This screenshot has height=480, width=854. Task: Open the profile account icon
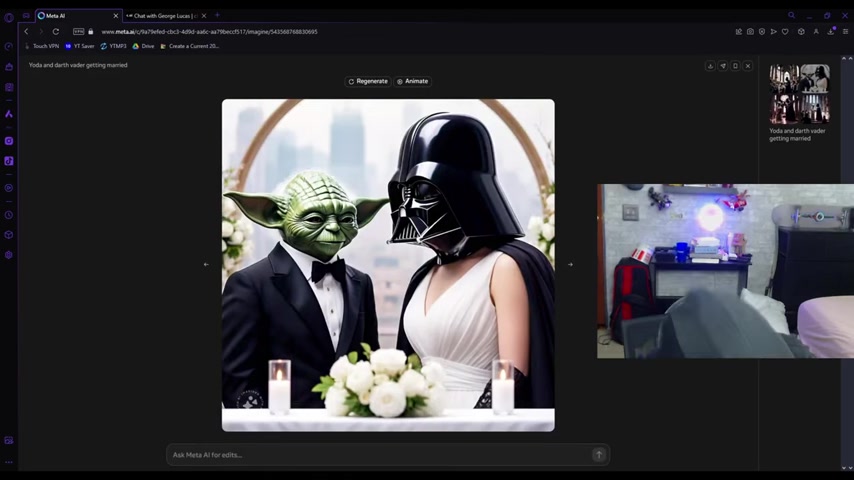coord(816,32)
